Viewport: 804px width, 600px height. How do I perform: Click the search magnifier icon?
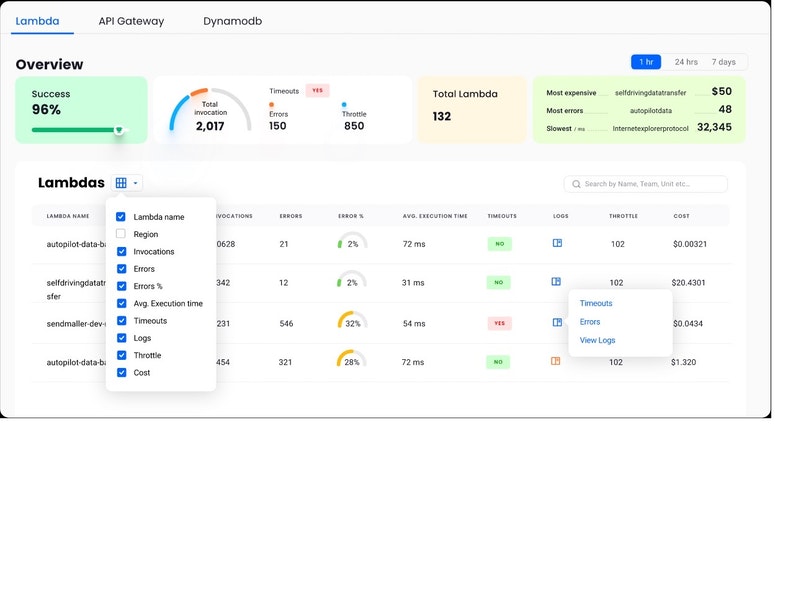tap(575, 184)
